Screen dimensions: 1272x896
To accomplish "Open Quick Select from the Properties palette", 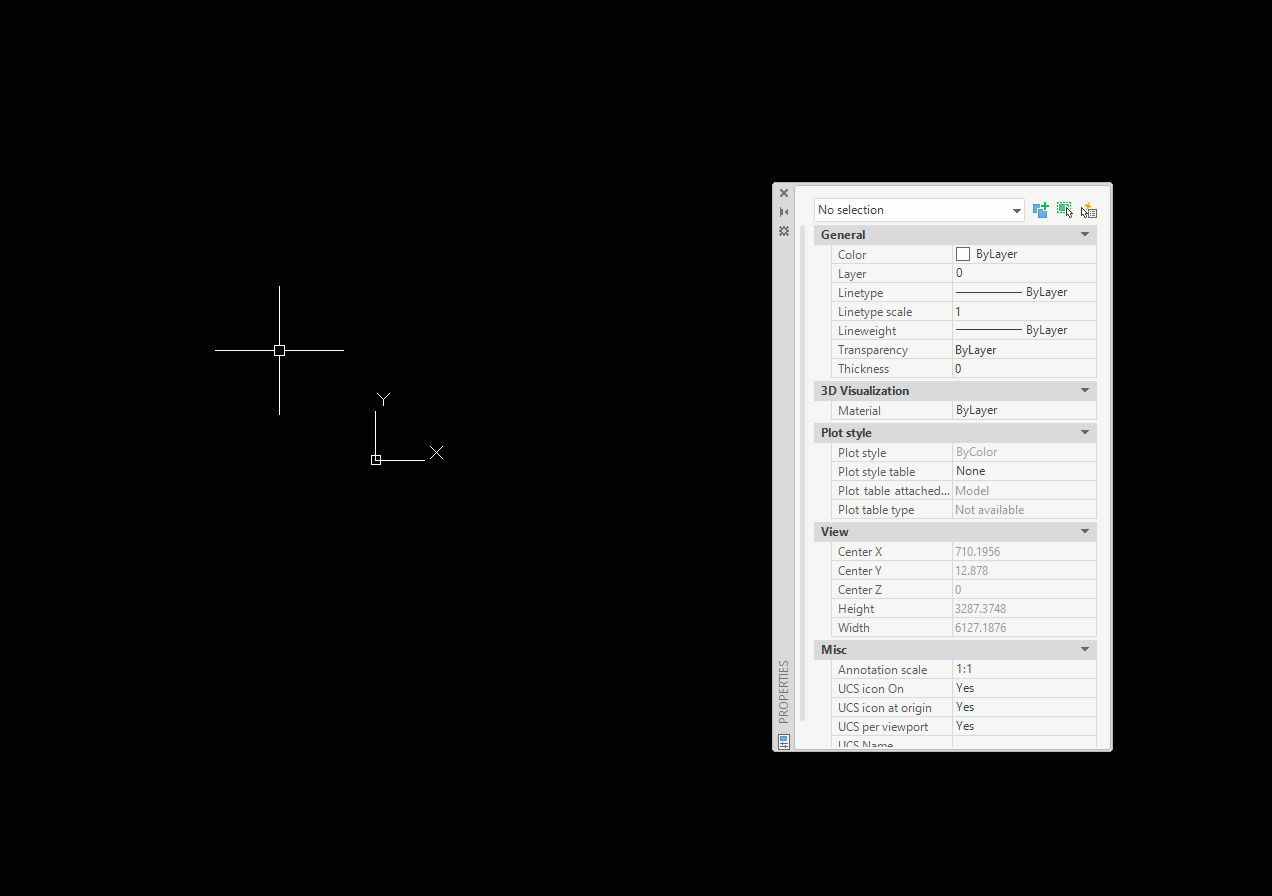I will click(1089, 210).
